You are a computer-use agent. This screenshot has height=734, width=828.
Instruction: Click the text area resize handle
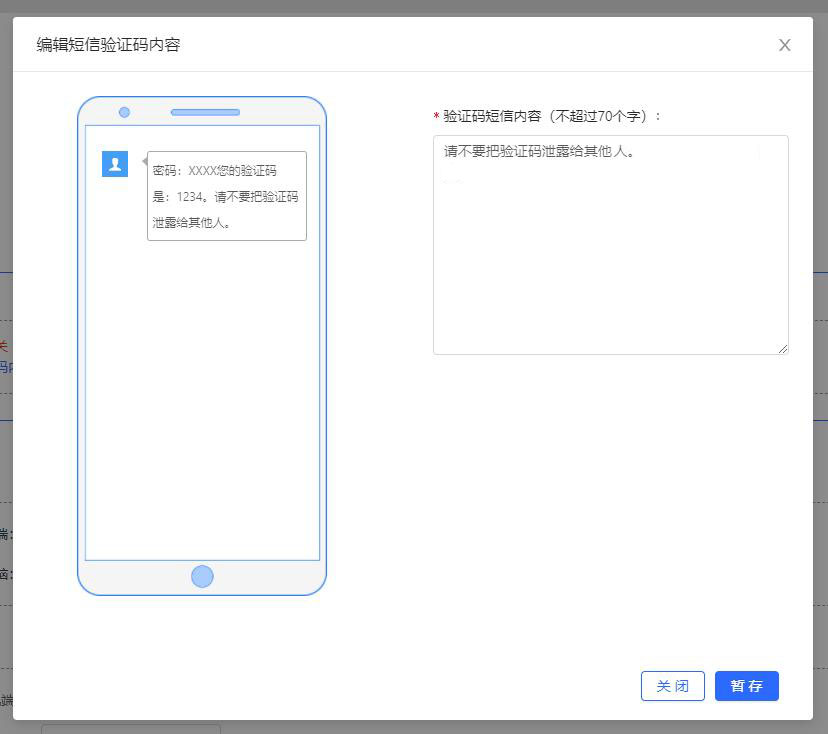tap(783, 349)
